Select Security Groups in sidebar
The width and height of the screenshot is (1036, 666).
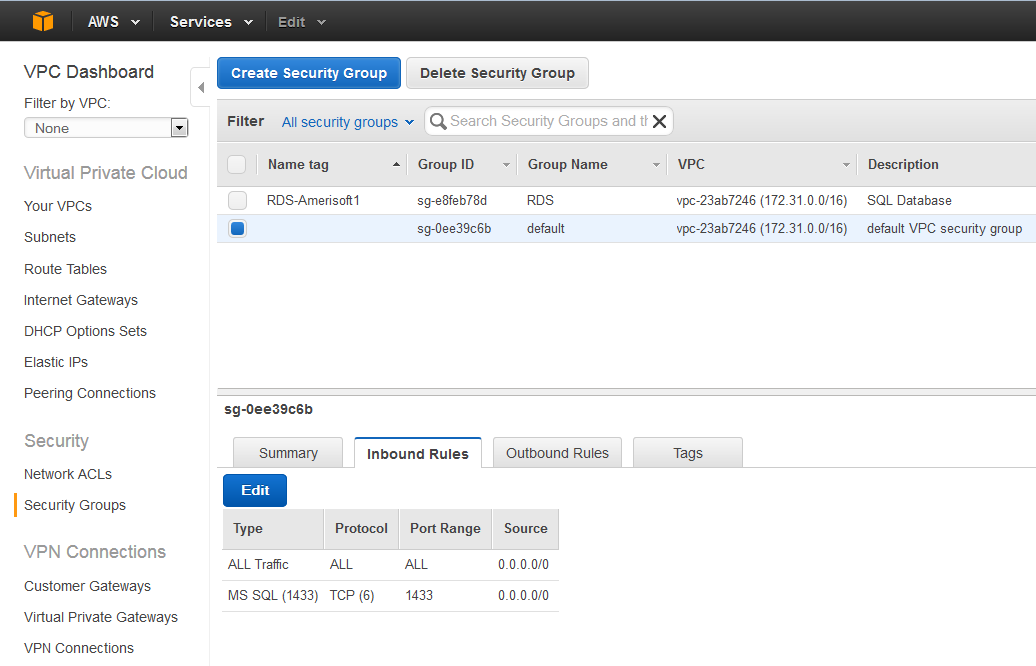75,505
